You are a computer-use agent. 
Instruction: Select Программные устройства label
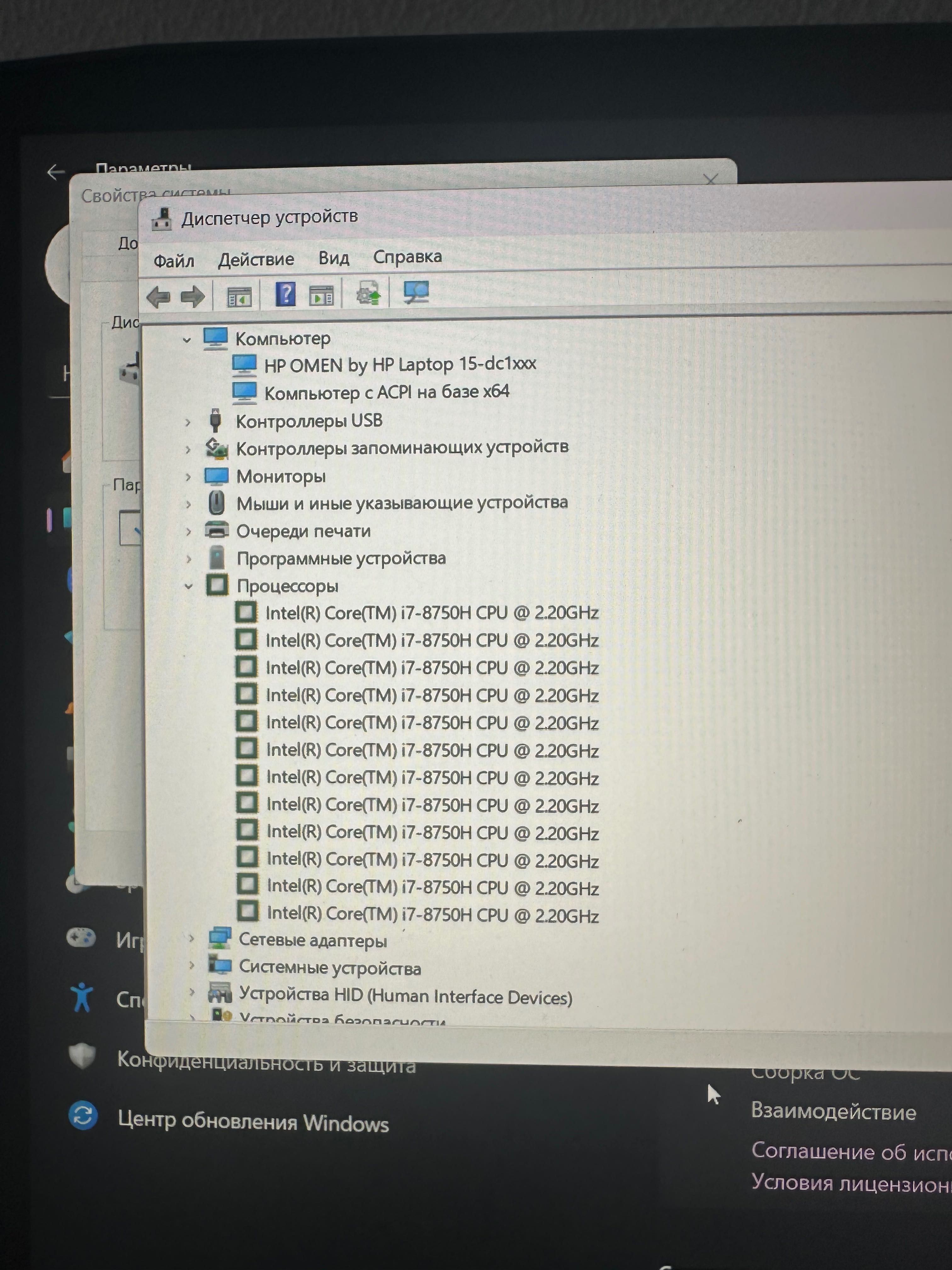[342, 558]
